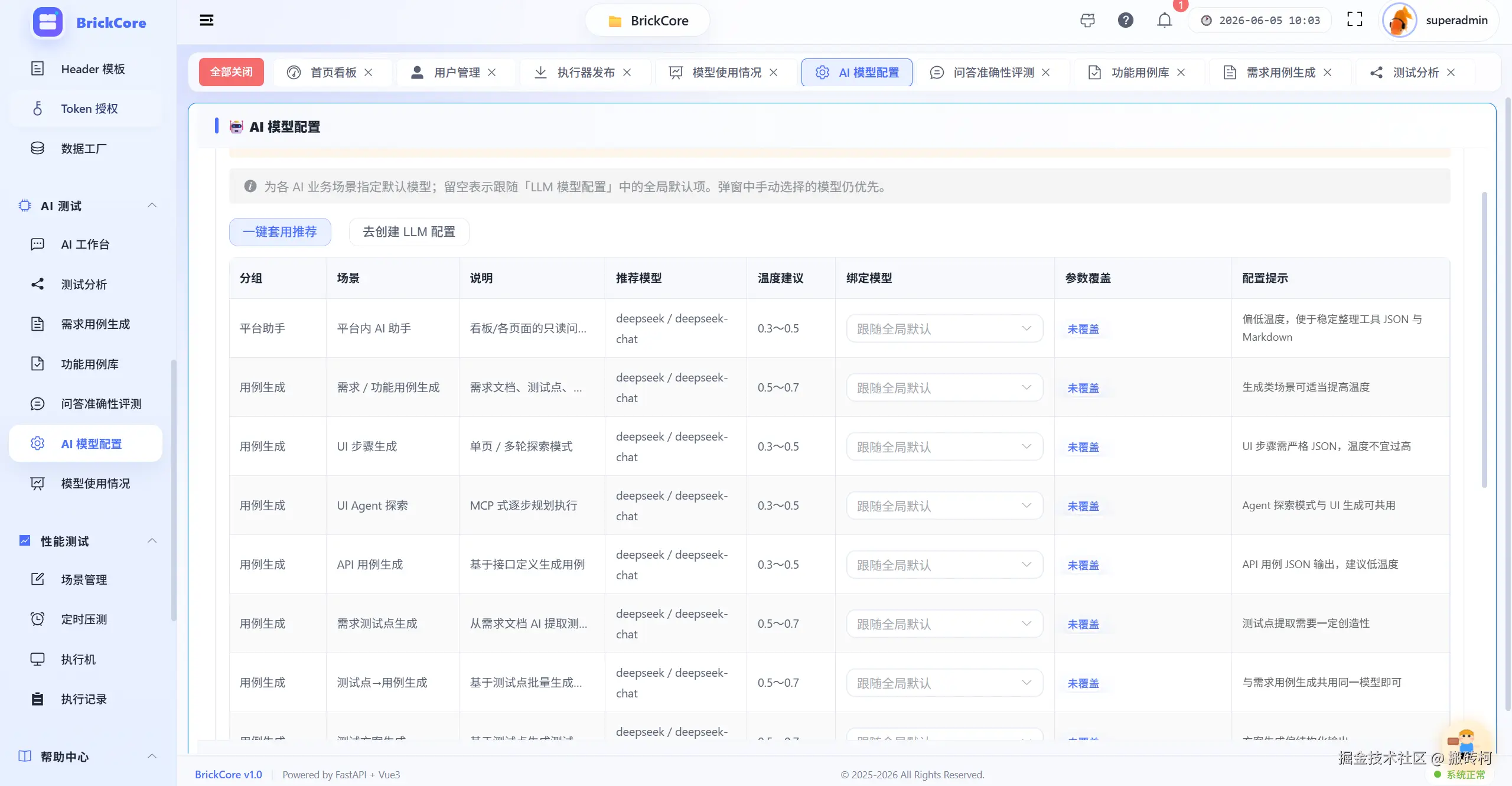Screen dimensions: 1512x786
Task: Click 未覆盖 link in API 用例生成 row
Action: [1083, 565]
